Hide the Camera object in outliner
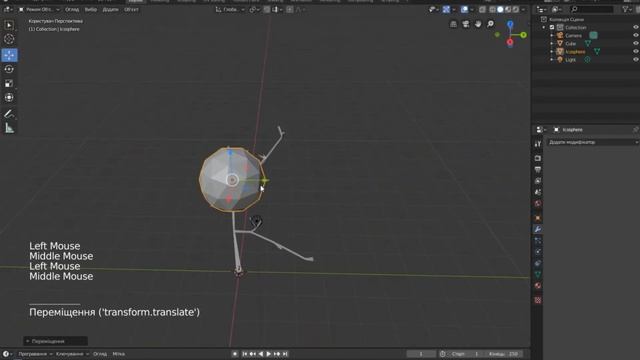Screen dimensions: 640x360 [636, 36]
